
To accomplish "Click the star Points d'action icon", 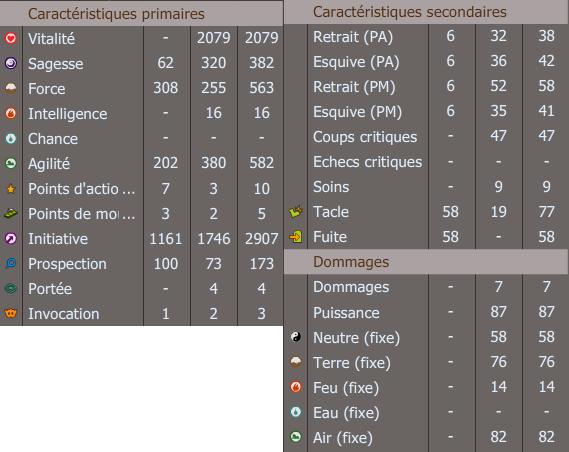I will 11,189.
